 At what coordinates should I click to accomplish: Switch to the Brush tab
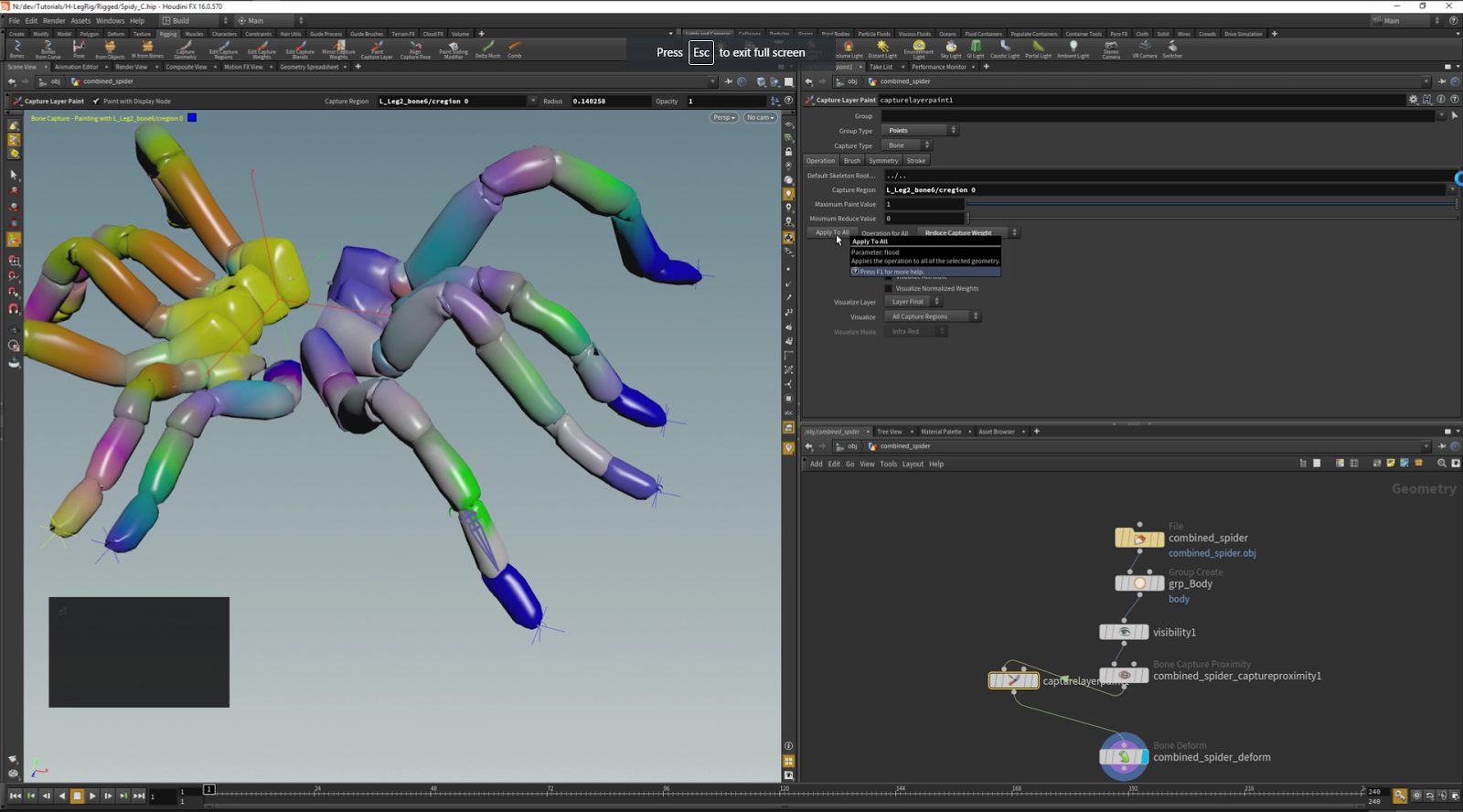(x=852, y=161)
